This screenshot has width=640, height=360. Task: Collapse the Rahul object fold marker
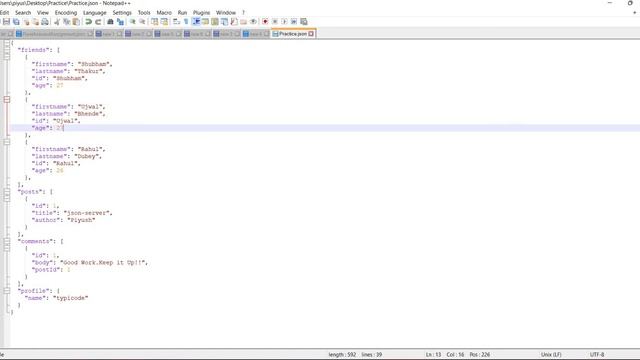pyautogui.click(x=7, y=142)
